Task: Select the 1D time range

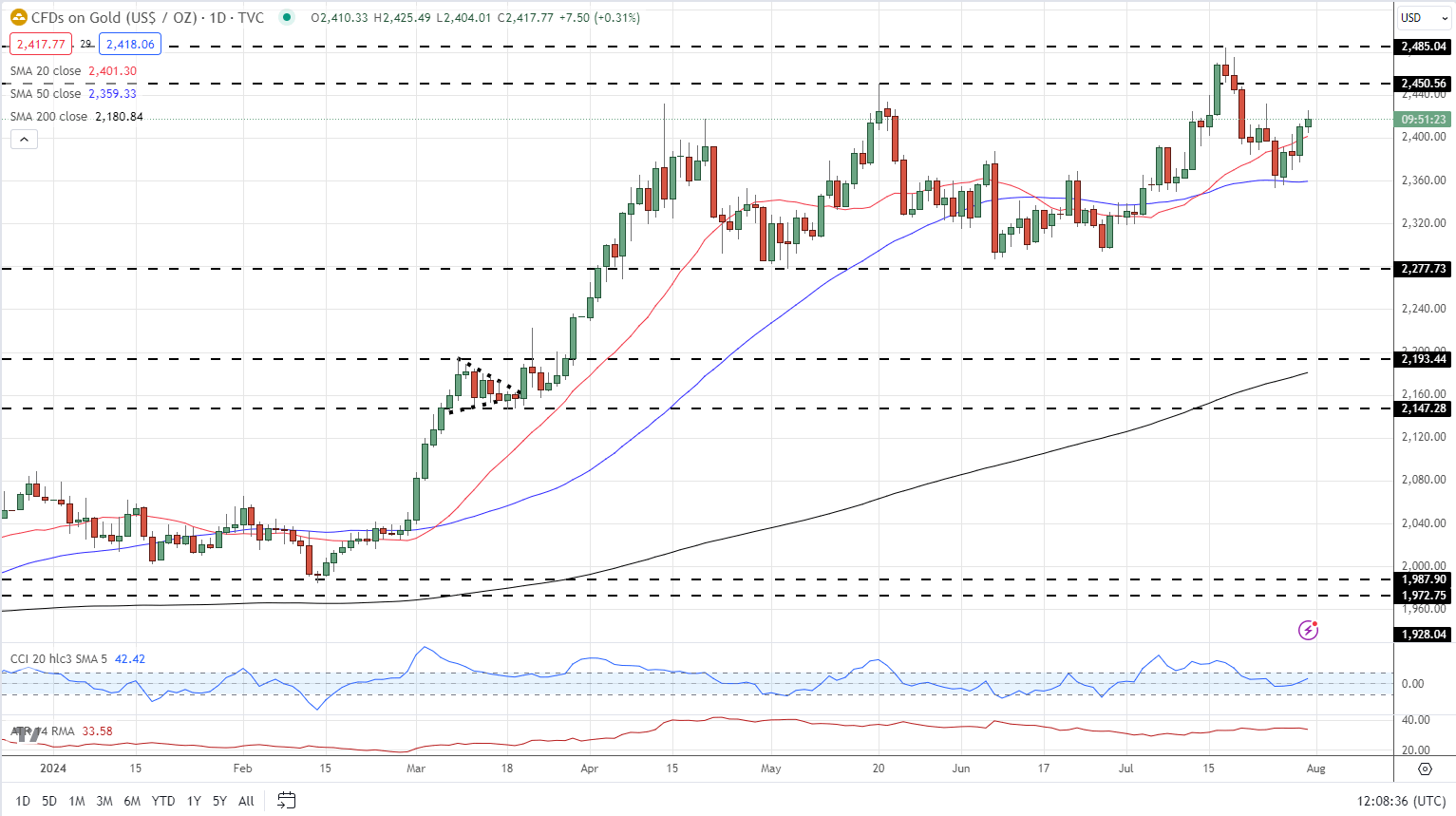Action: [x=23, y=801]
